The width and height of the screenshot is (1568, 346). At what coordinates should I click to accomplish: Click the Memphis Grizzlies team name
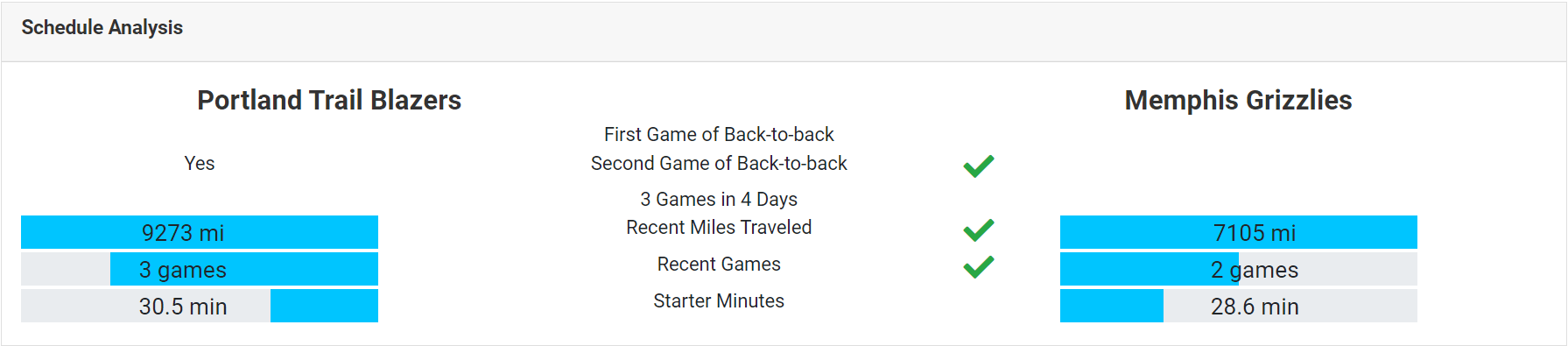click(1238, 100)
